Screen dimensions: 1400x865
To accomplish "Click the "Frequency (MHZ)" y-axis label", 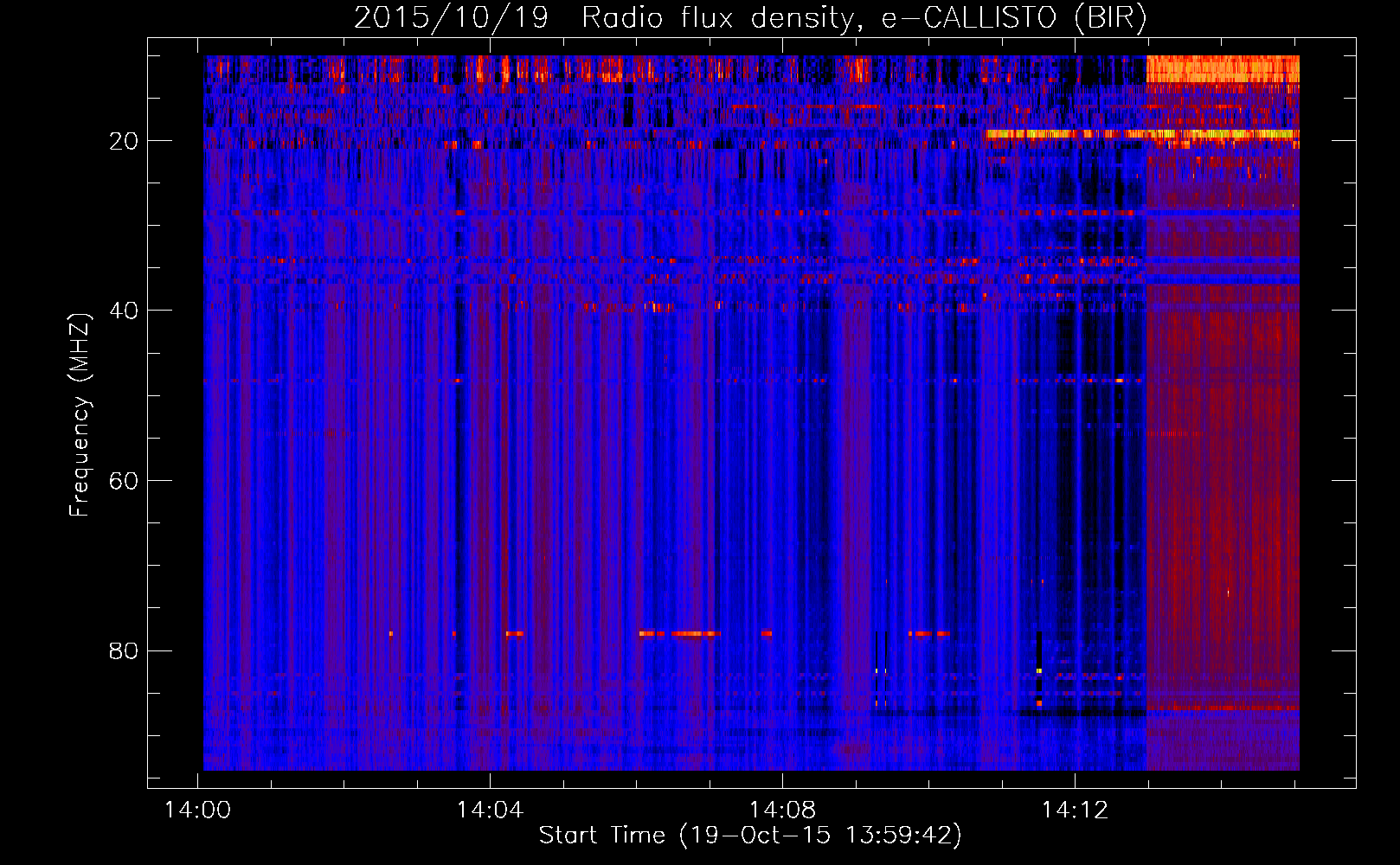I will (x=80, y=416).
